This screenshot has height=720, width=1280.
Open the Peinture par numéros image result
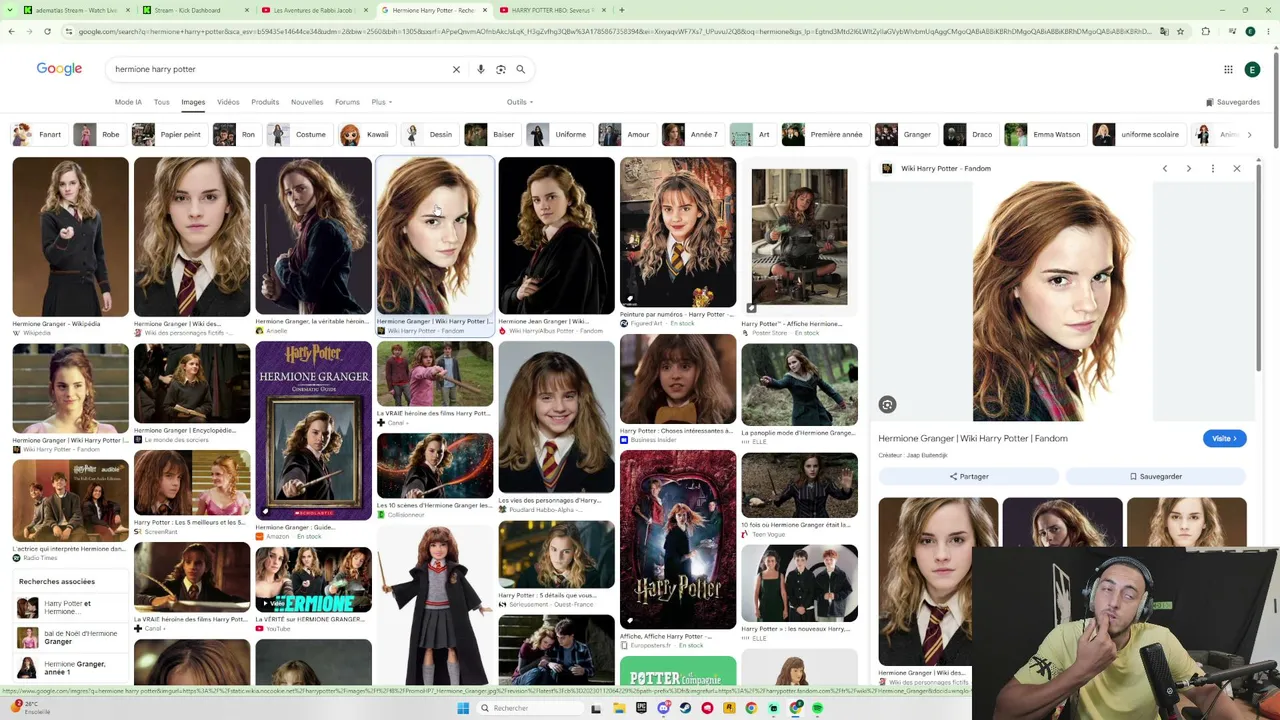[x=678, y=231]
